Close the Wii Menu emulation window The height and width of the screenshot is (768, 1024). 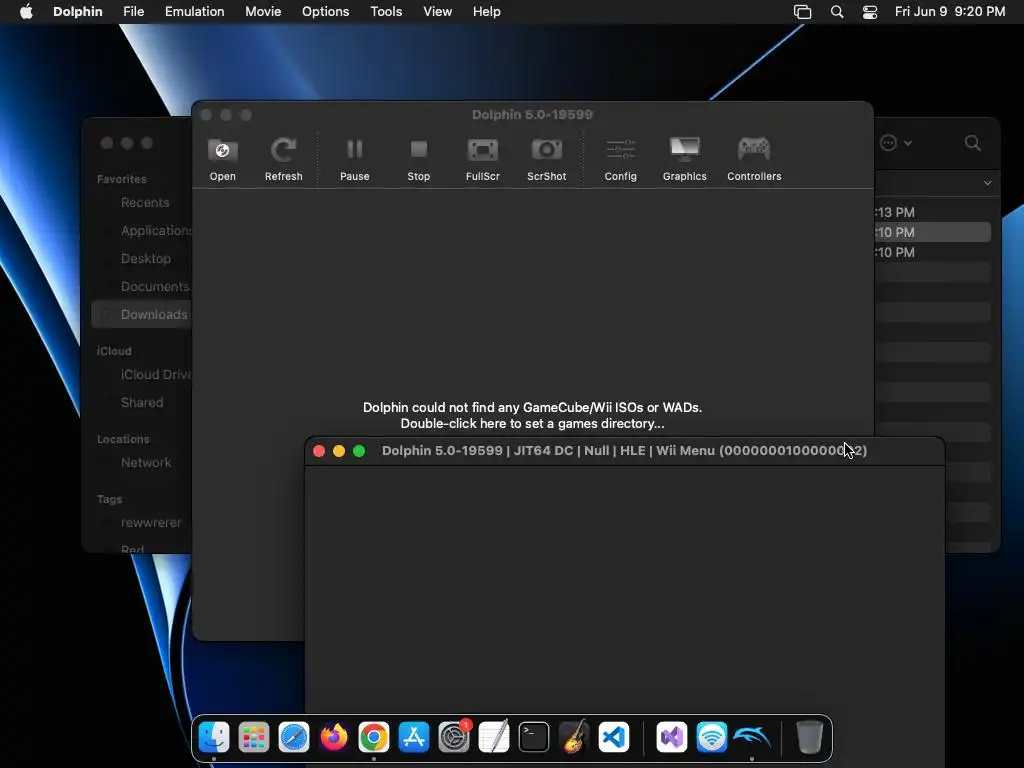[319, 451]
